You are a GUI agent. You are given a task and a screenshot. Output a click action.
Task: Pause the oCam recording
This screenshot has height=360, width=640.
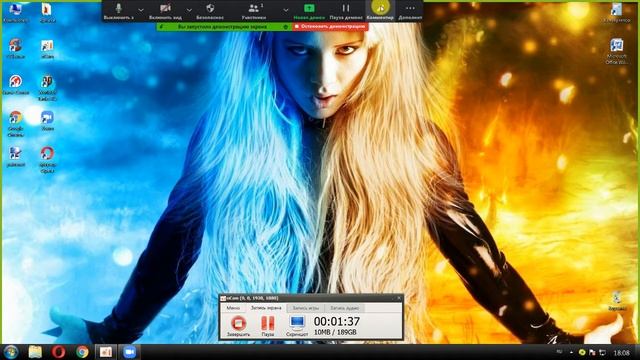(268, 325)
